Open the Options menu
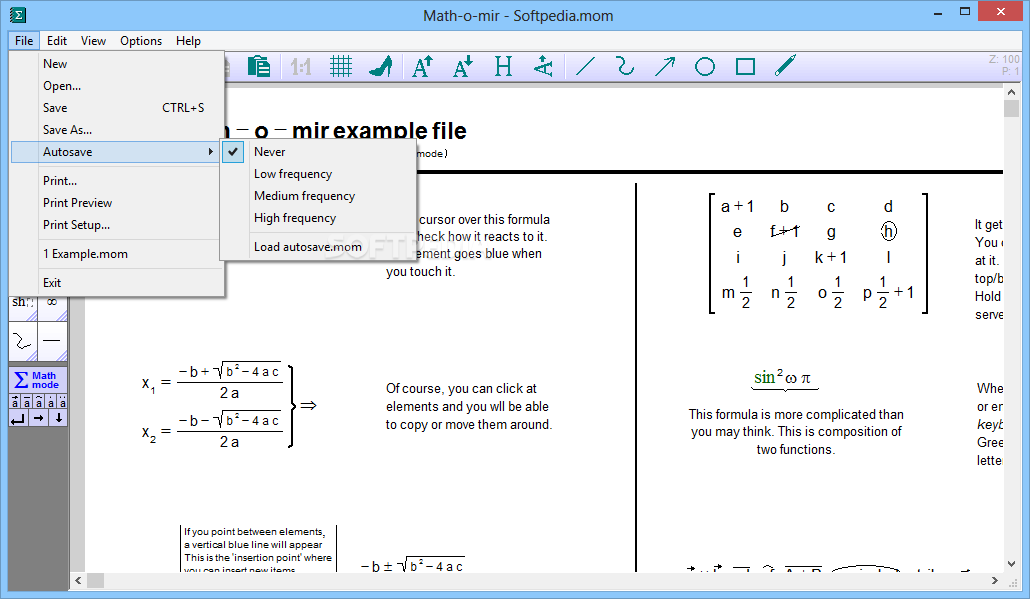The height and width of the screenshot is (599, 1030). click(141, 41)
